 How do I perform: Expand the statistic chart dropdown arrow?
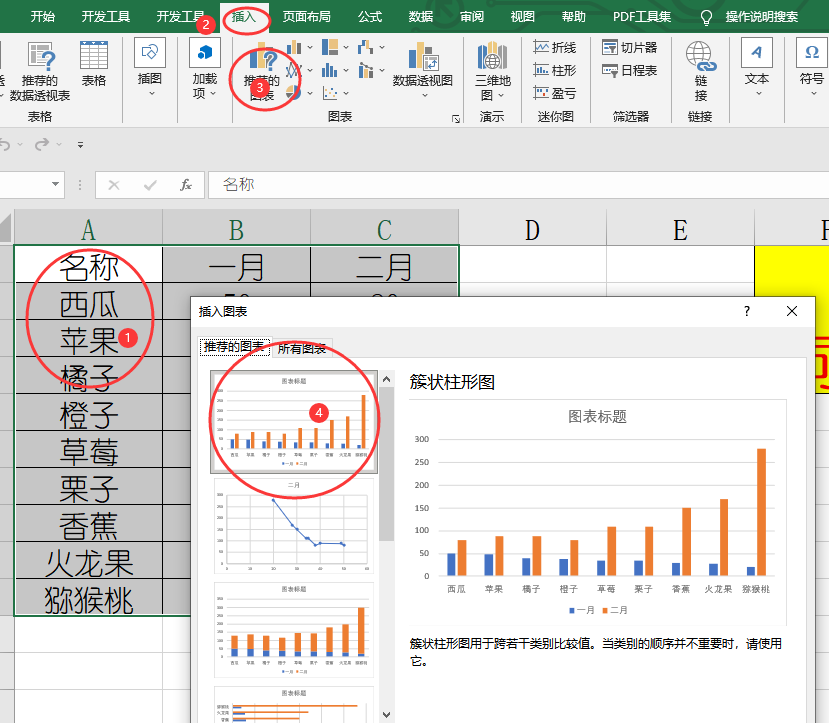click(346, 70)
